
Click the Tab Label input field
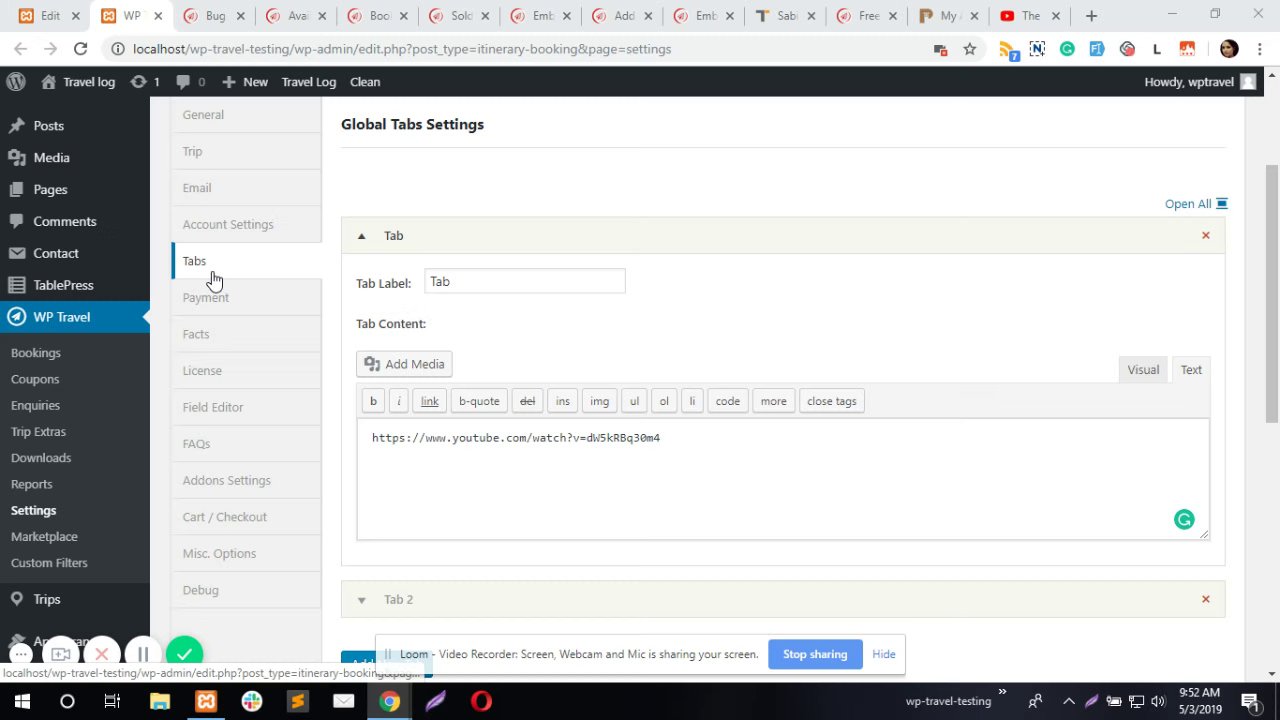click(525, 282)
